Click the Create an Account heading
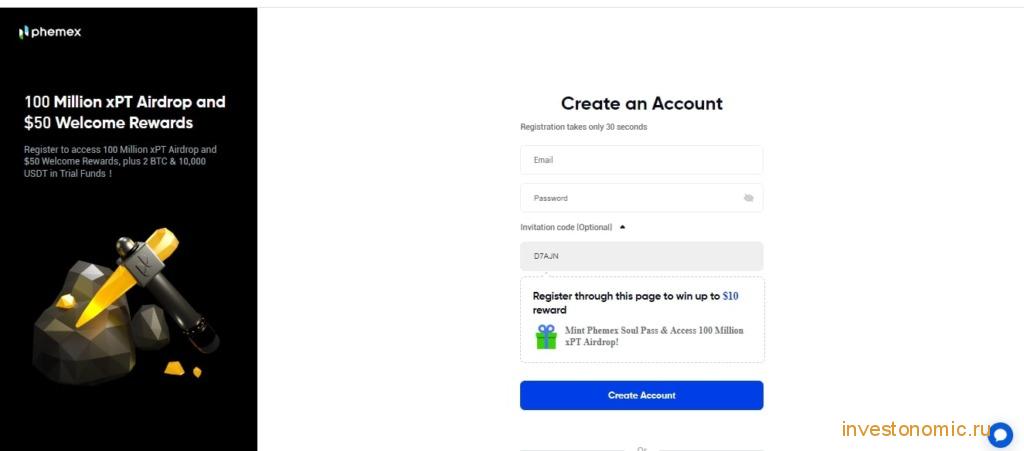The width and height of the screenshot is (1024, 451). click(x=641, y=104)
